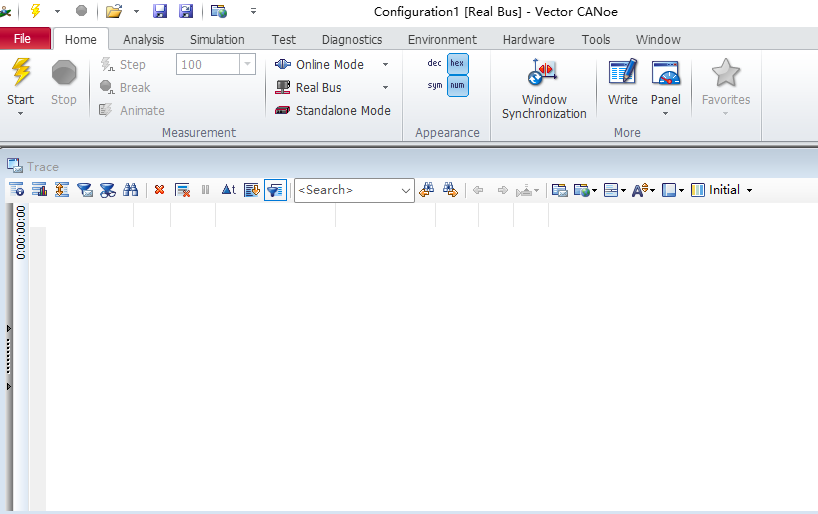The height and width of the screenshot is (514, 818).
Task: Expand the Initial column layout dropdown
Action: [749, 190]
